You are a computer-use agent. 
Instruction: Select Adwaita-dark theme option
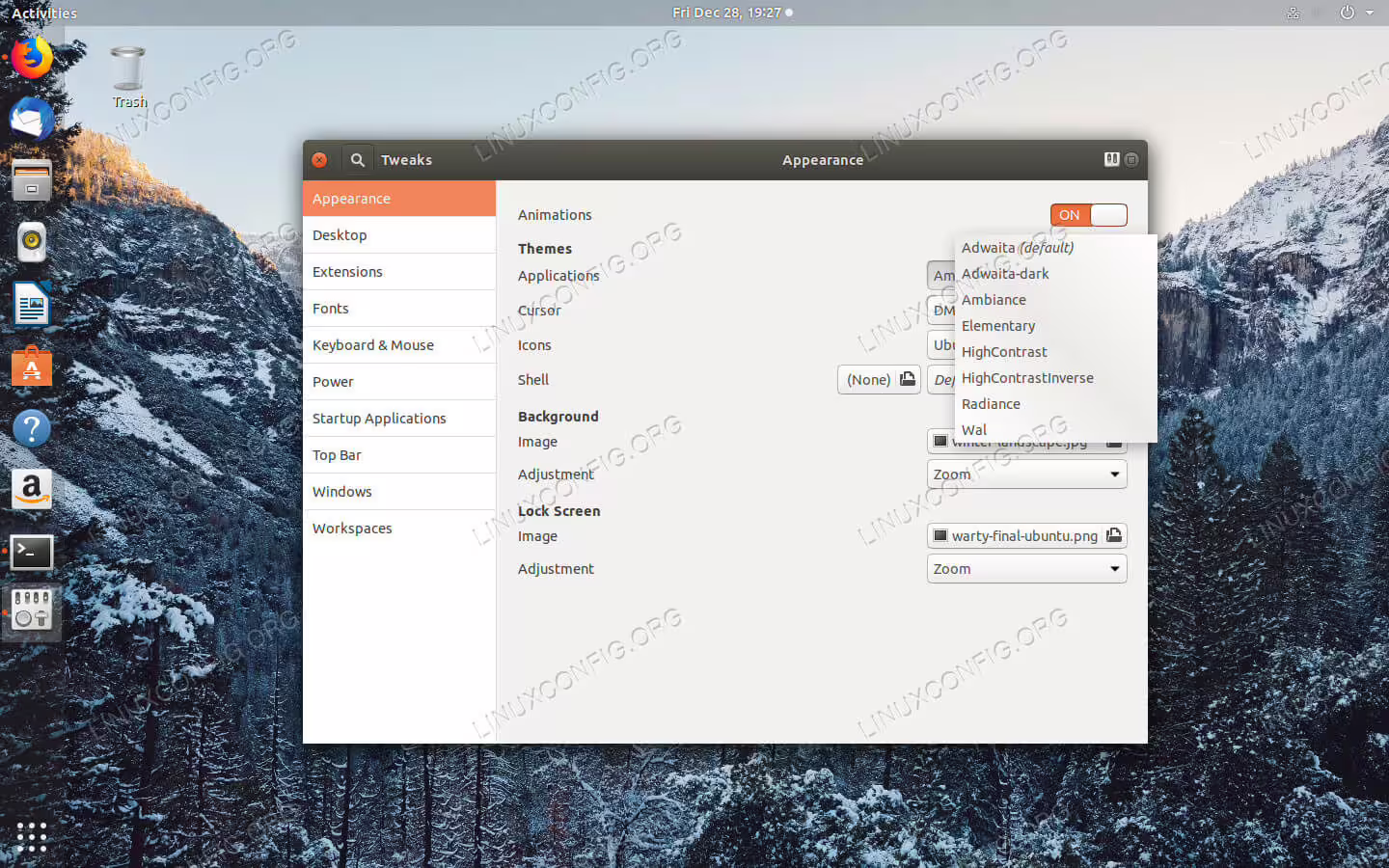pyautogui.click(x=1055, y=274)
